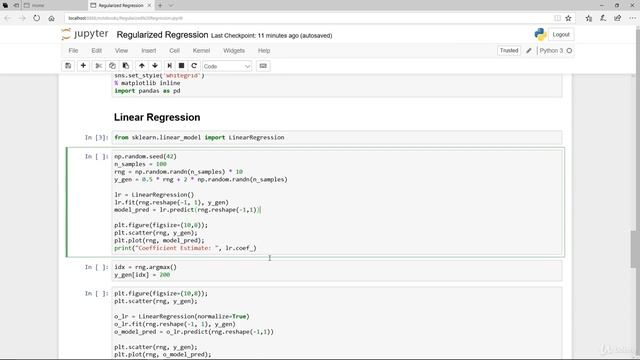Open a new browser tab

point(160,5)
